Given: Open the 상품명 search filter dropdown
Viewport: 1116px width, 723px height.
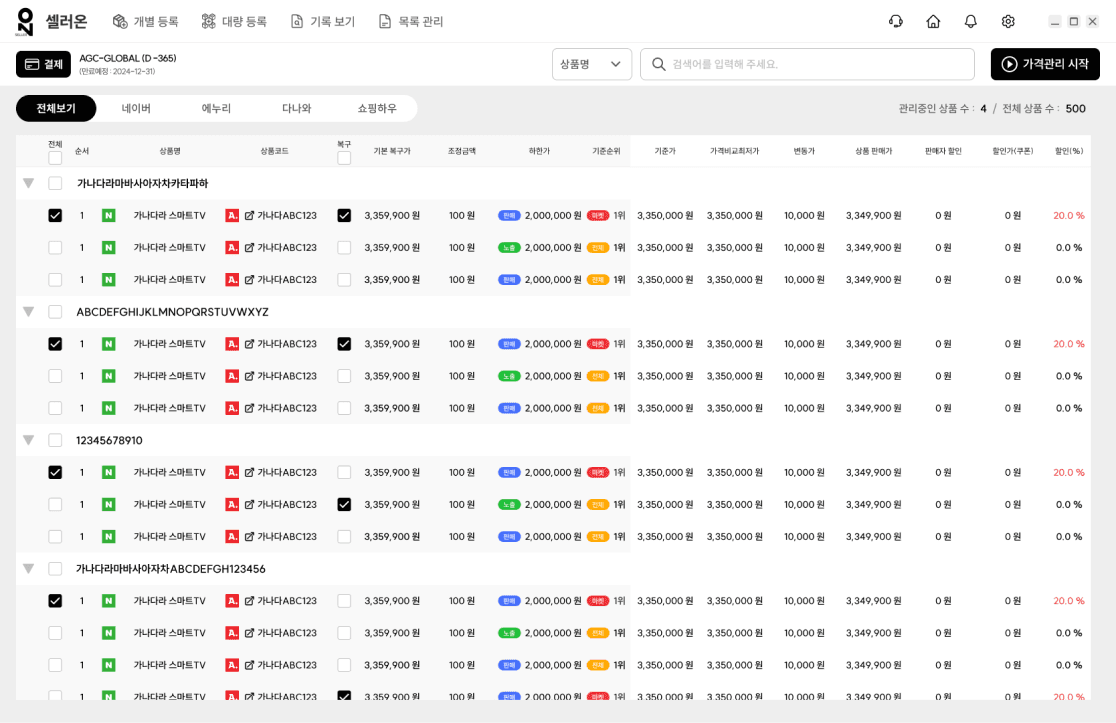Looking at the screenshot, I should click(x=592, y=63).
